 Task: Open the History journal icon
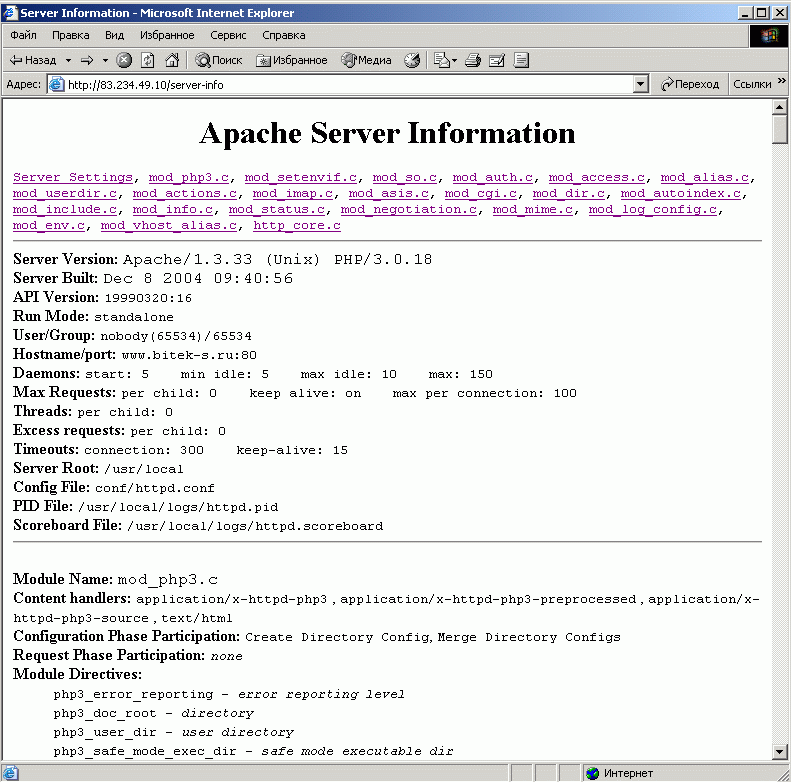[412, 61]
